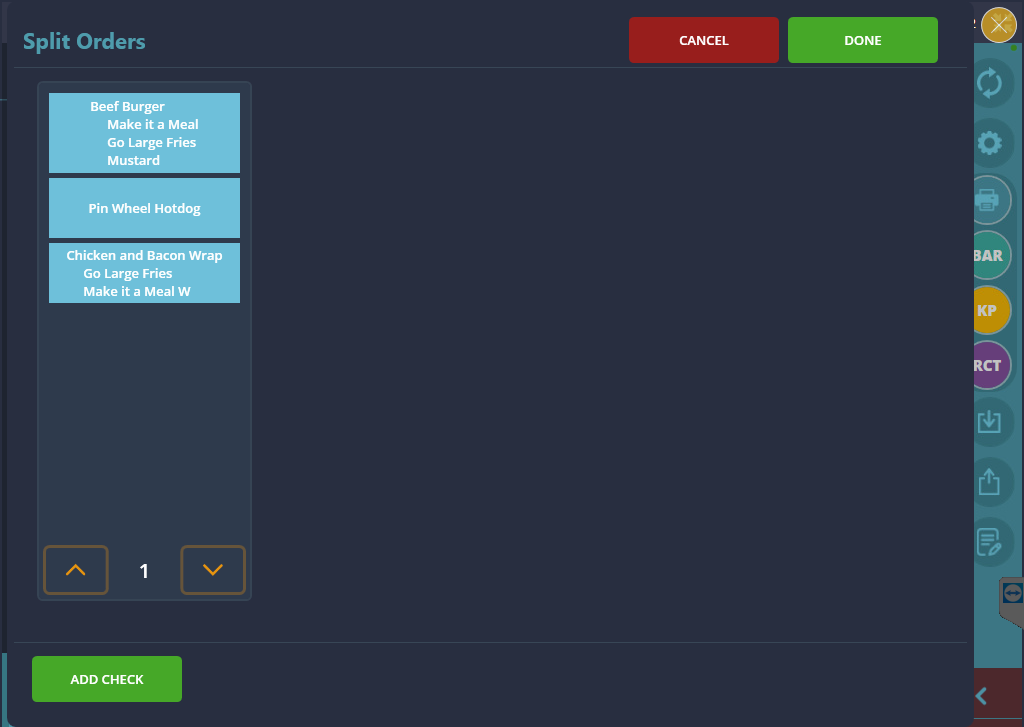Click the red CANCEL button
1024x727 pixels.
click(x=703, y=40)
